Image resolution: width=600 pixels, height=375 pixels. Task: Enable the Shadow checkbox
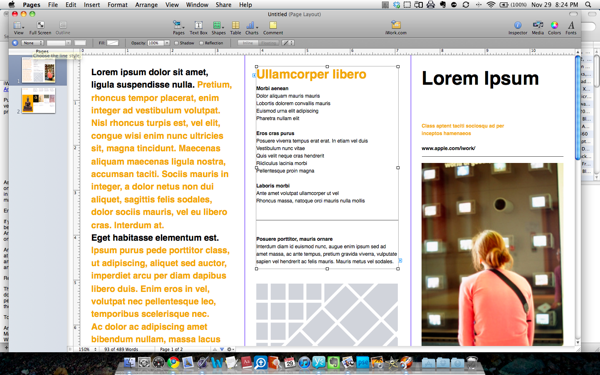(177, 43)
